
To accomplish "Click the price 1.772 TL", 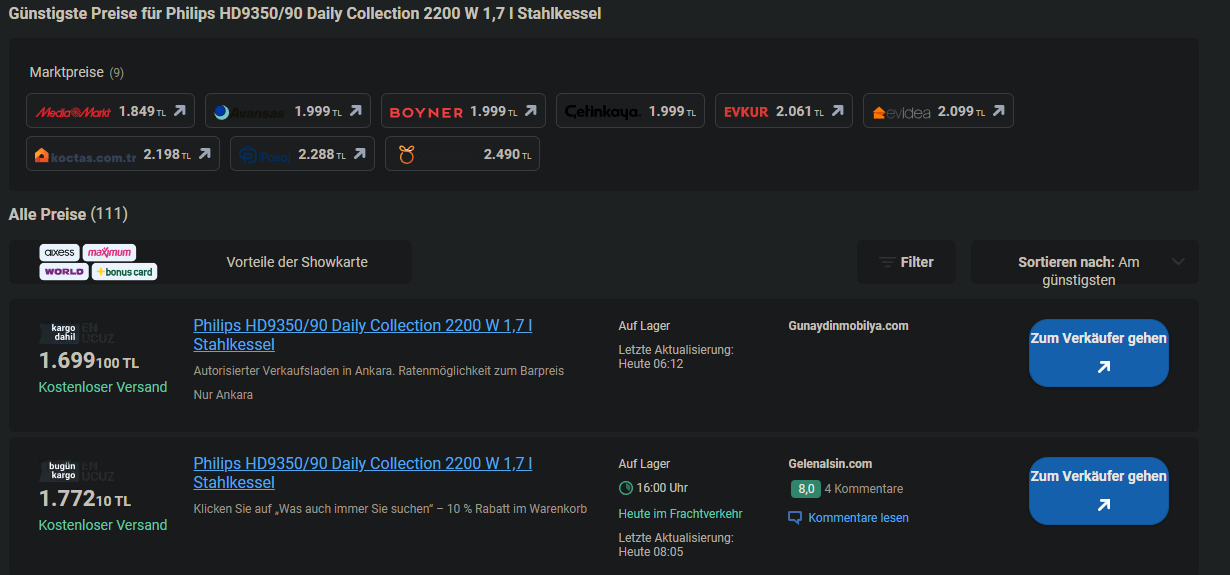I will click(x=84, y=499).
